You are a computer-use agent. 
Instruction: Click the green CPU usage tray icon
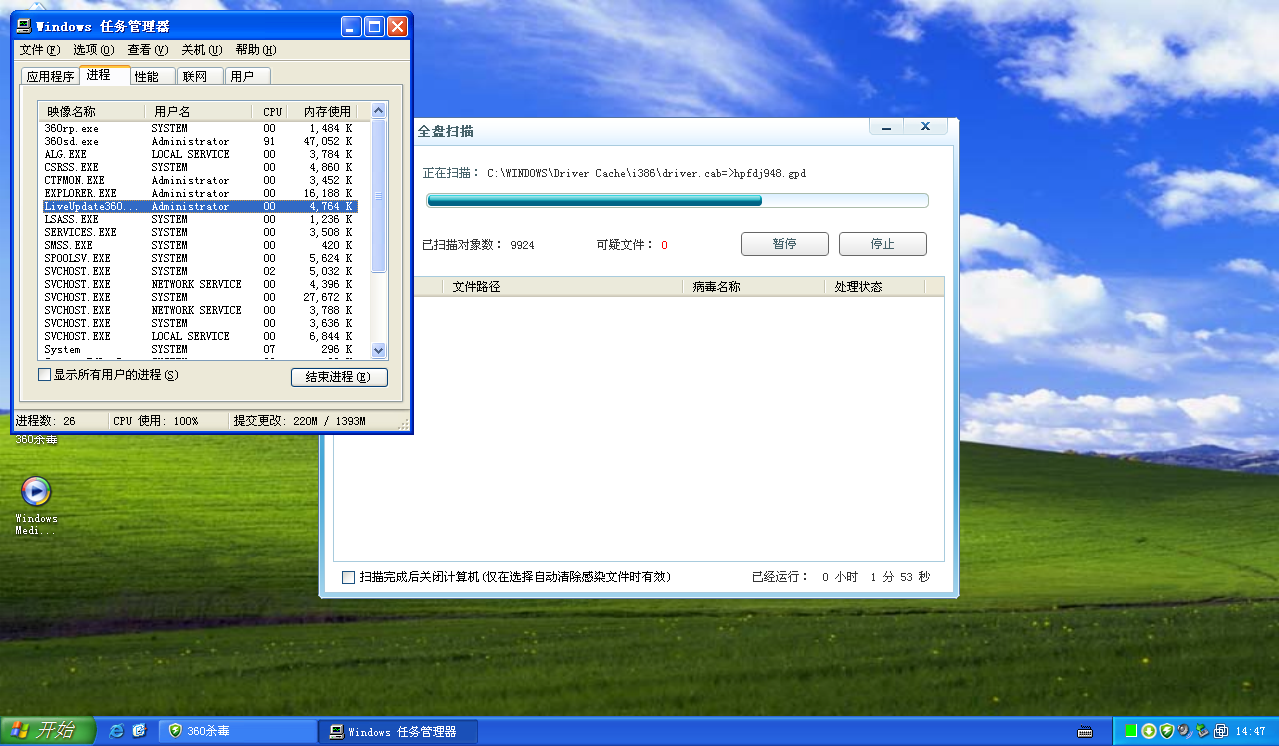[1131, 731]
